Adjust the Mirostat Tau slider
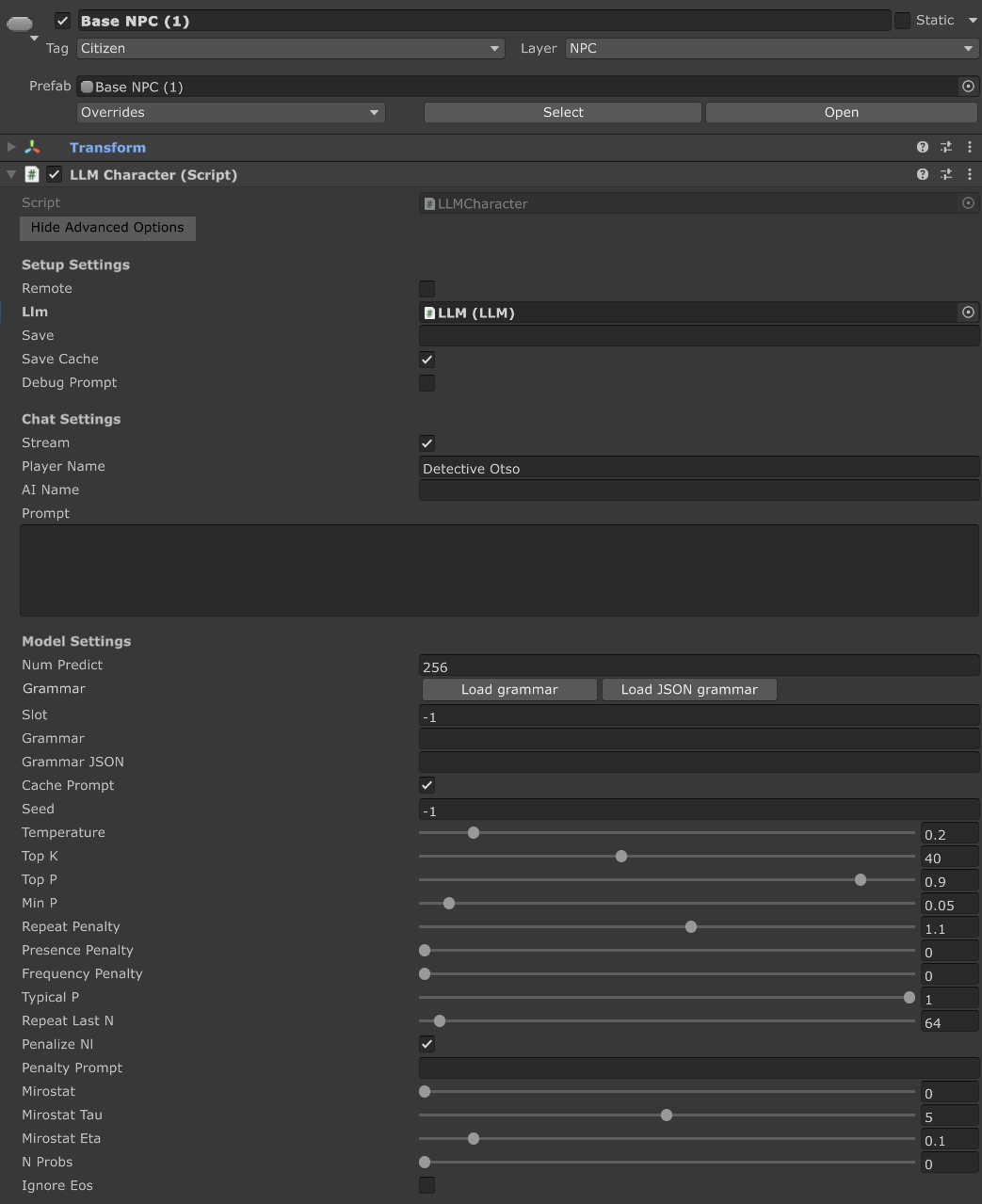This screenshot has width=982, height=1204. pos(667,1116)
